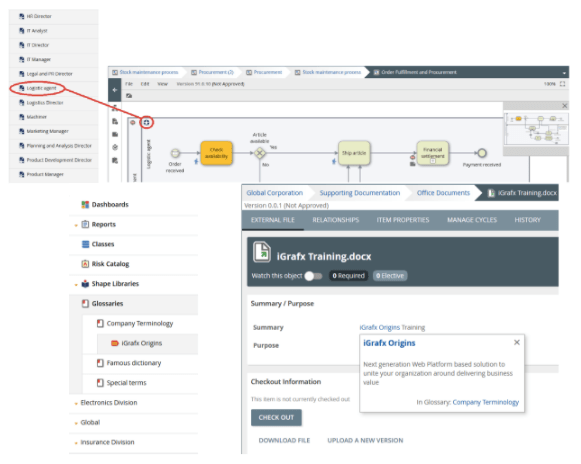
Task: Toggle the Watch this object switch
Action: coord(313,276)
